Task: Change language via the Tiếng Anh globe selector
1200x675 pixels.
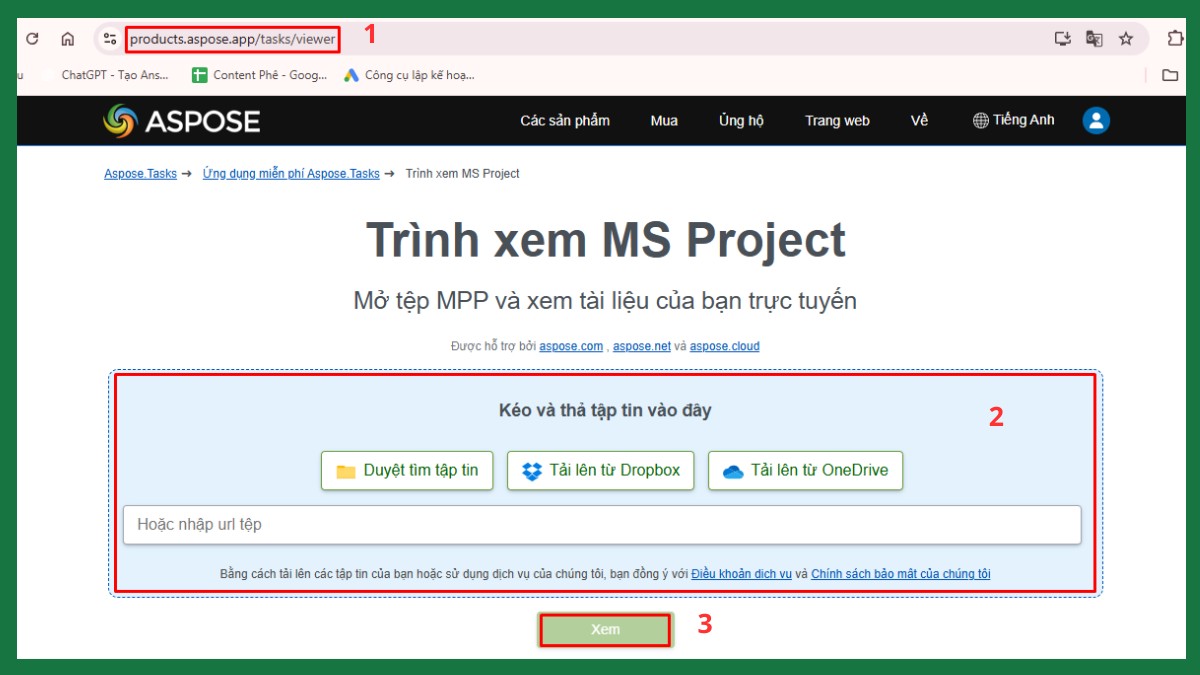Action: [1013, 121]
